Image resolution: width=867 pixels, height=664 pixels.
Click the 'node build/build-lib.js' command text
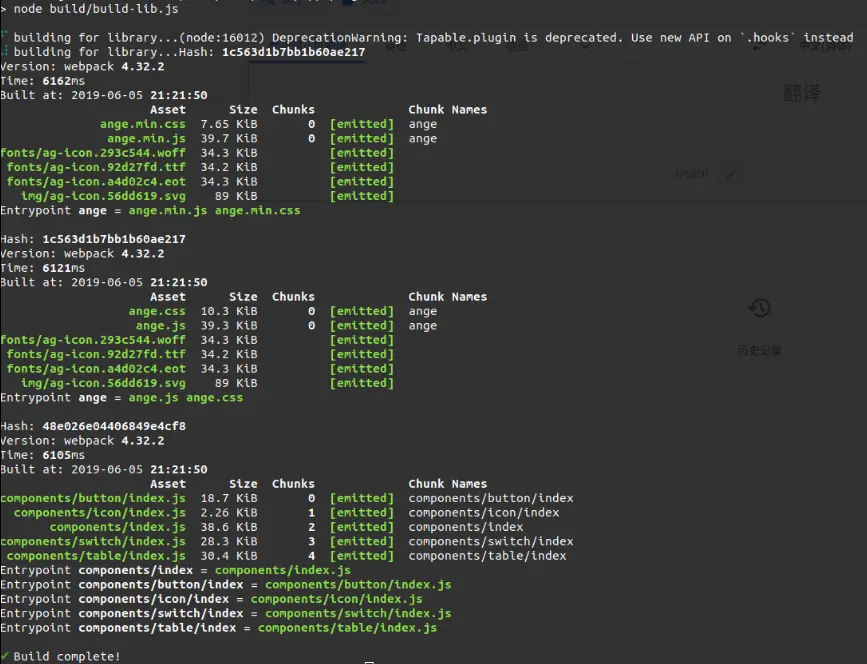pos(96,8)
